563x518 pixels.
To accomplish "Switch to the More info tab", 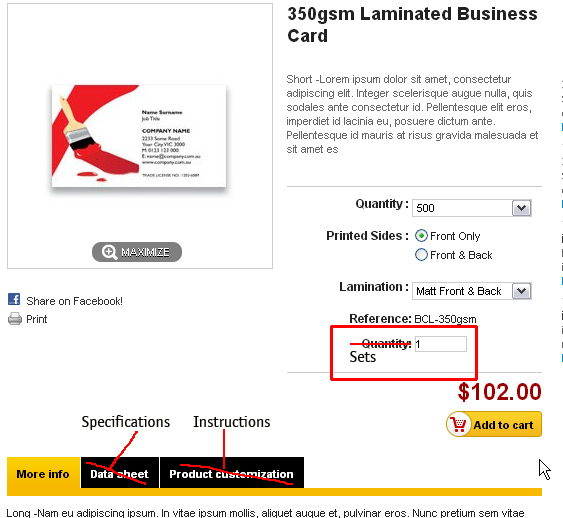I will click(43, 474).
